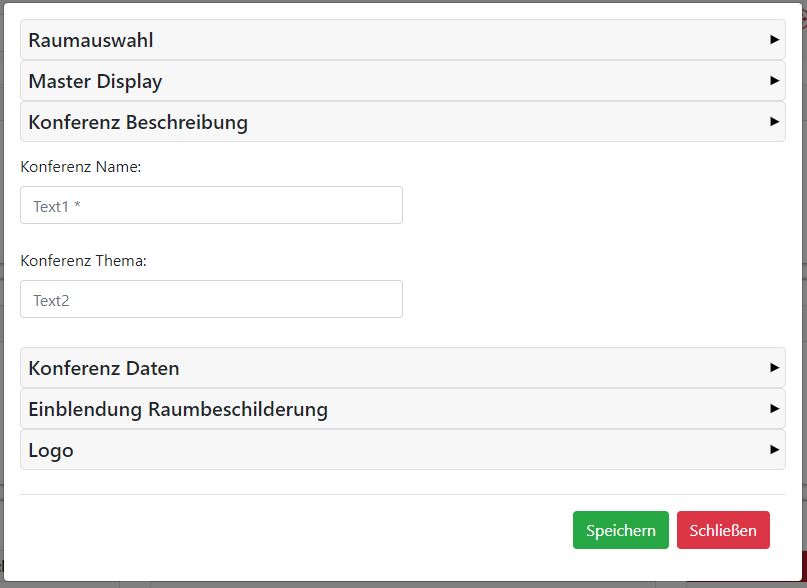Open the Konferenz Daten section
Image resolution: width=807 pixels, height=588 pixels.
pyautogui.click(x=104, y=369)
